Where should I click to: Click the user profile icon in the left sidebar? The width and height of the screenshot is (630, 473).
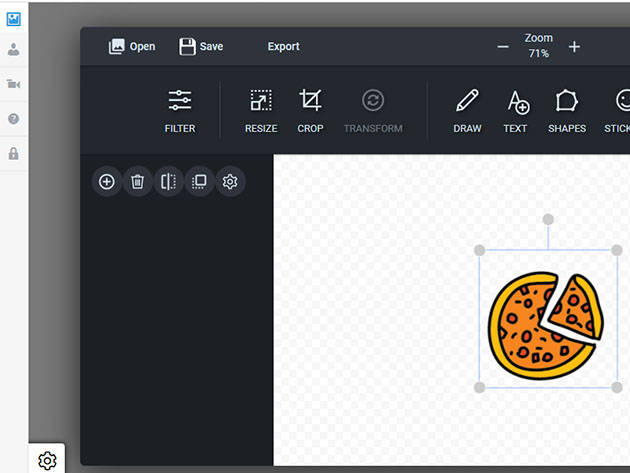pyautogui.click(x=14, y=49)
